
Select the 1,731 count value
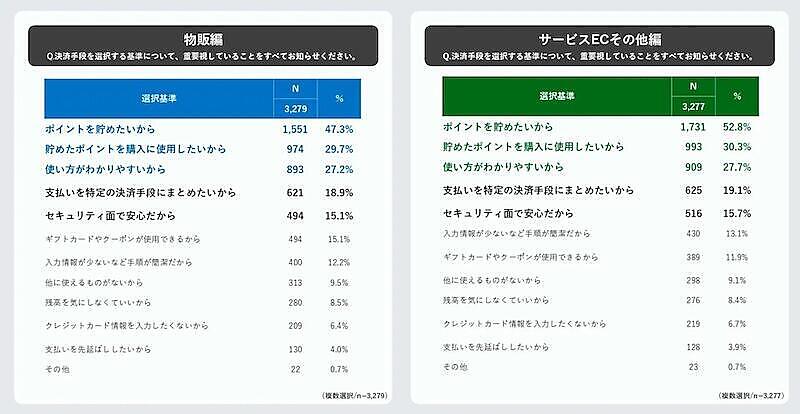click(692, 127)
